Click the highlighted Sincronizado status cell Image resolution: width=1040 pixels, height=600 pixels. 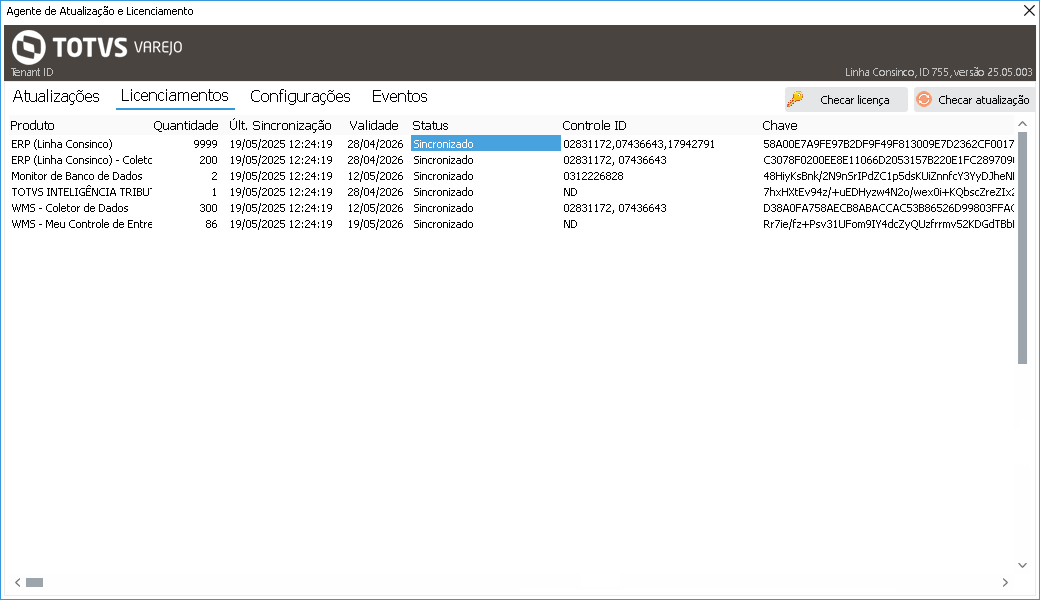pos(486,144)
